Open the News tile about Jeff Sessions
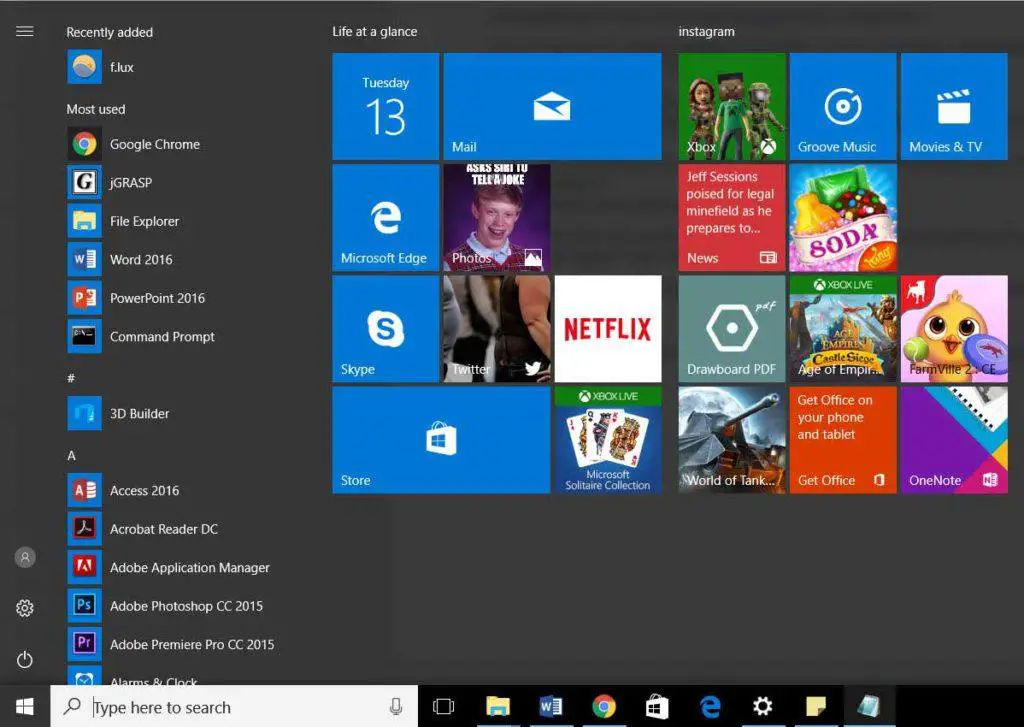The image size is (1024, 727). [732, 218]
